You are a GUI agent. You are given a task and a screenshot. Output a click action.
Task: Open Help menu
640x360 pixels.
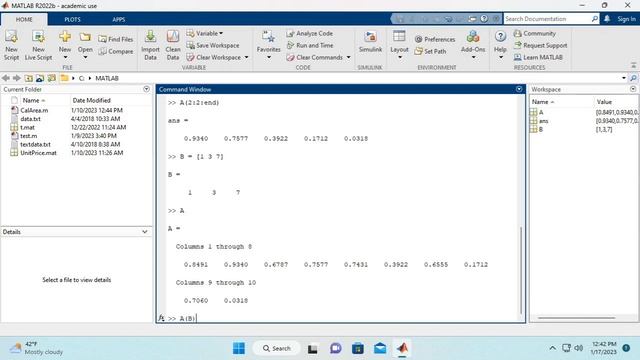tap(500, 45)
